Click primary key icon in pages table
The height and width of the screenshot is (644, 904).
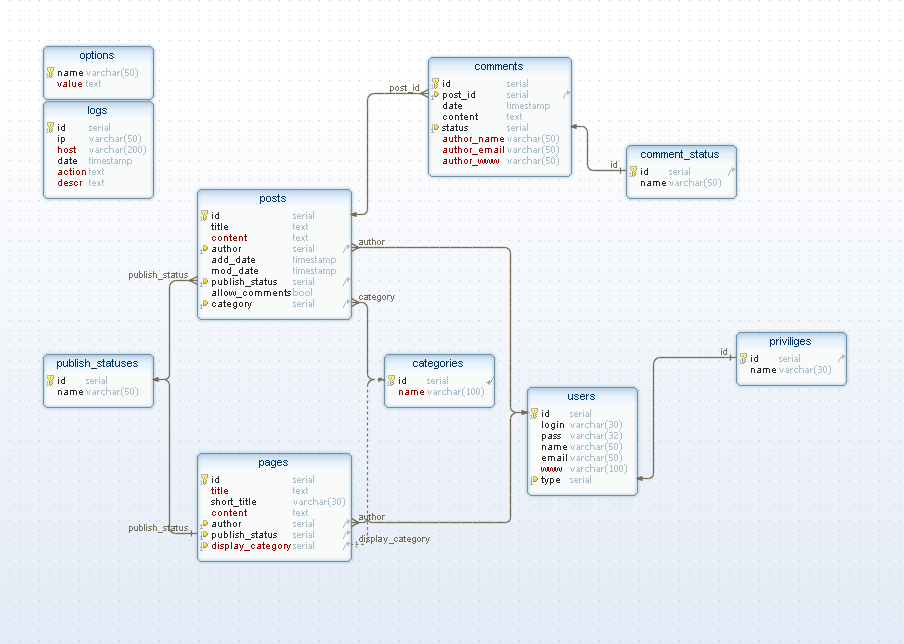(204, 480)
